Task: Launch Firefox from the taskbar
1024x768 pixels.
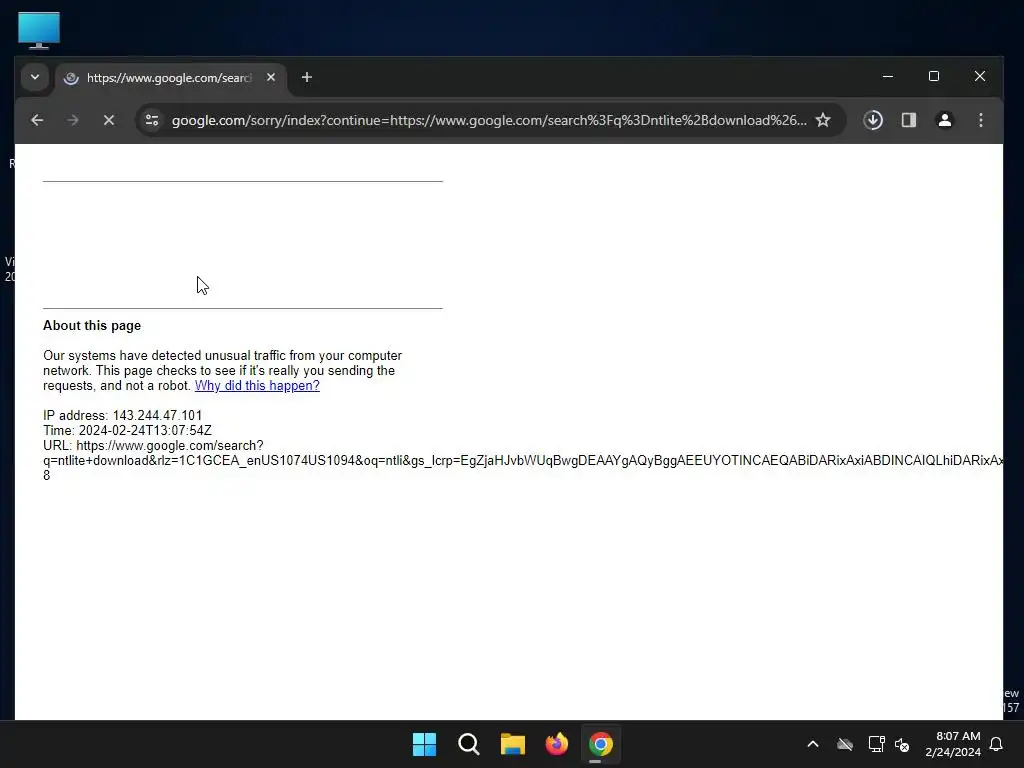Action: pos(556,744)
